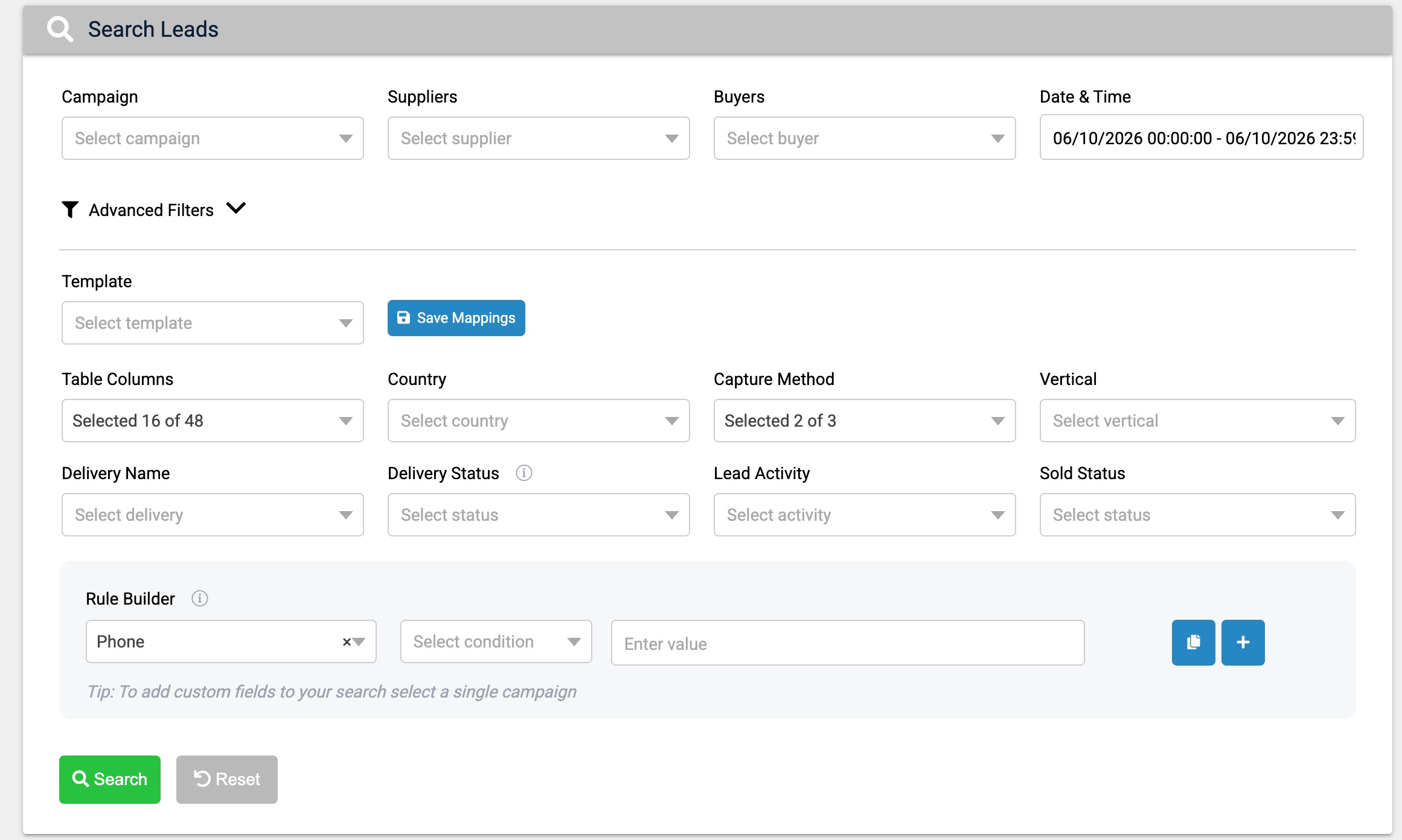Screen dimensions: 1402x840
Task: Open the Select condition dropdown
Action: 496,641
